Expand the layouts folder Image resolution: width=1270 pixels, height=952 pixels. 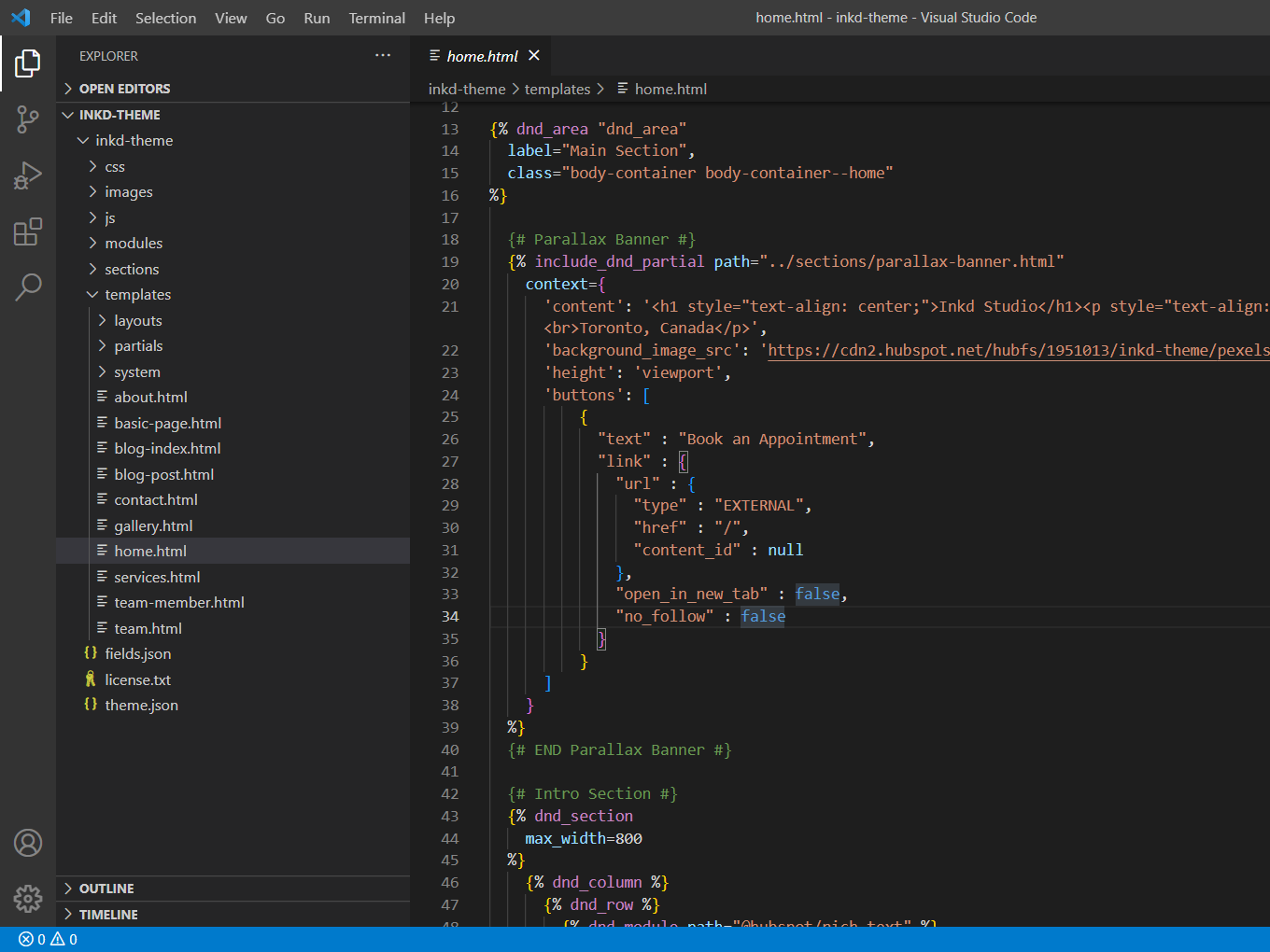(233, 320)
